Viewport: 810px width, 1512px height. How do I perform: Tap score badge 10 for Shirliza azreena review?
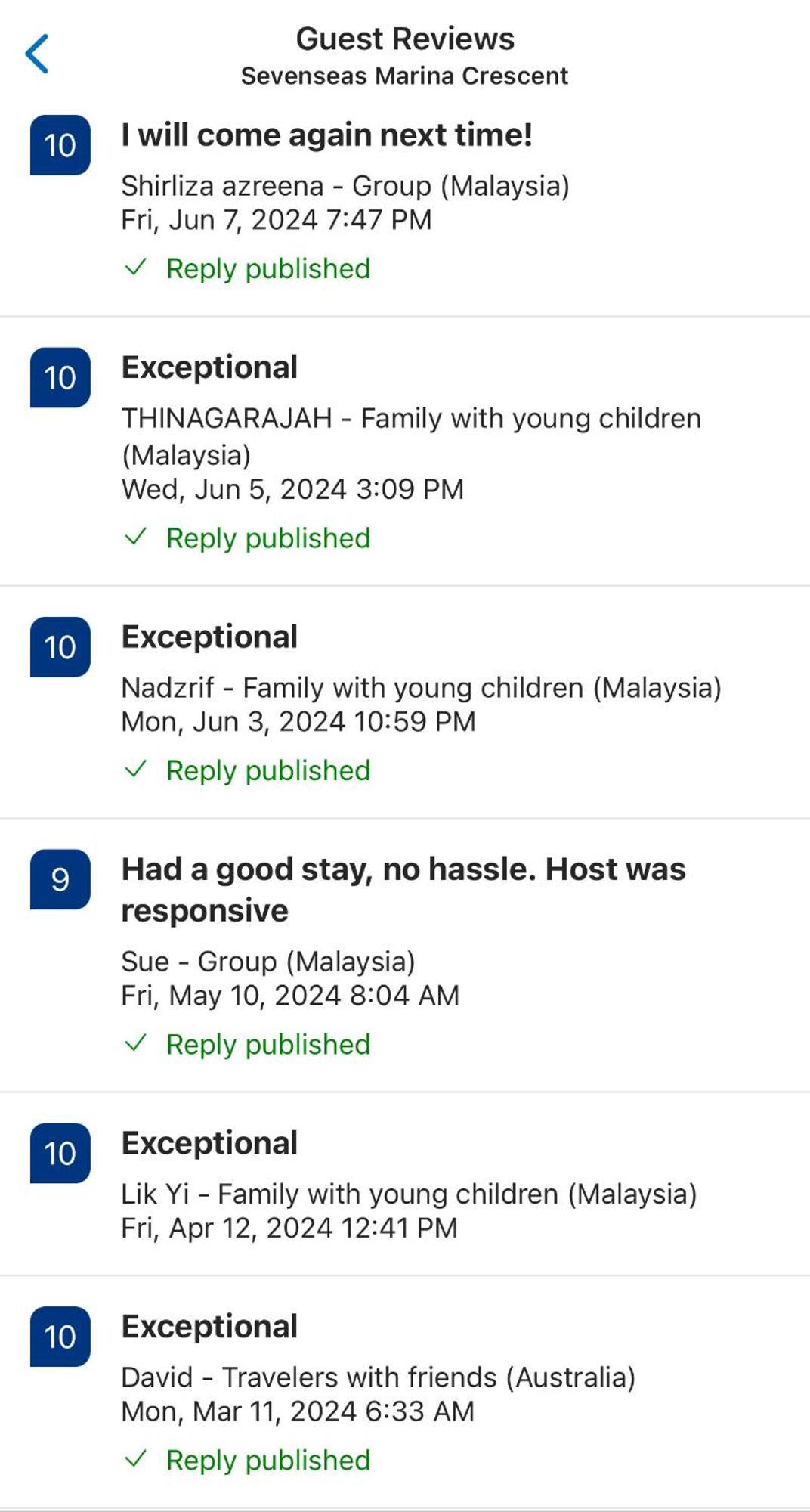coord(60,145)
